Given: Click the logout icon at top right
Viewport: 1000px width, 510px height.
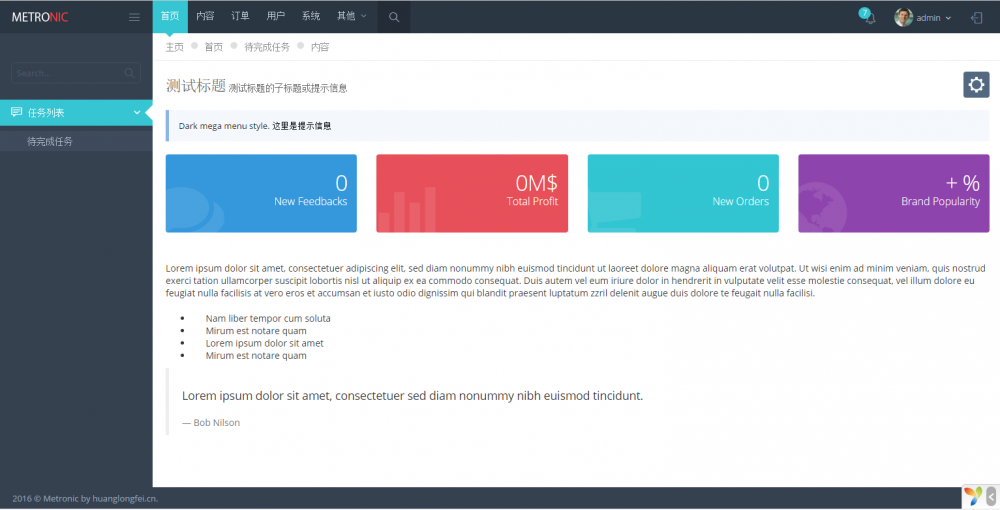Looking at the screenshot, I should click(976, 18).
